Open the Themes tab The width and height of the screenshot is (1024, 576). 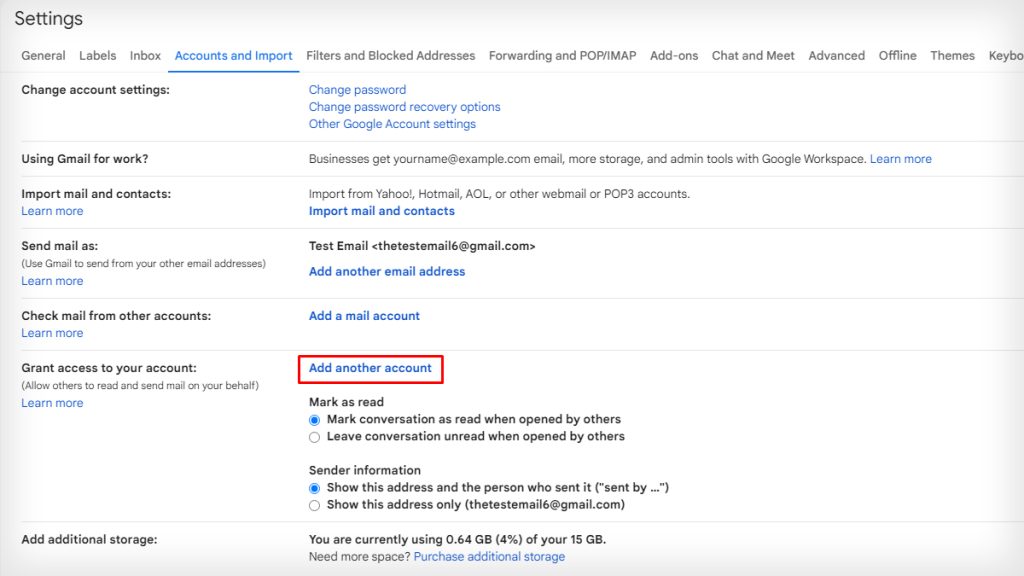952,56
